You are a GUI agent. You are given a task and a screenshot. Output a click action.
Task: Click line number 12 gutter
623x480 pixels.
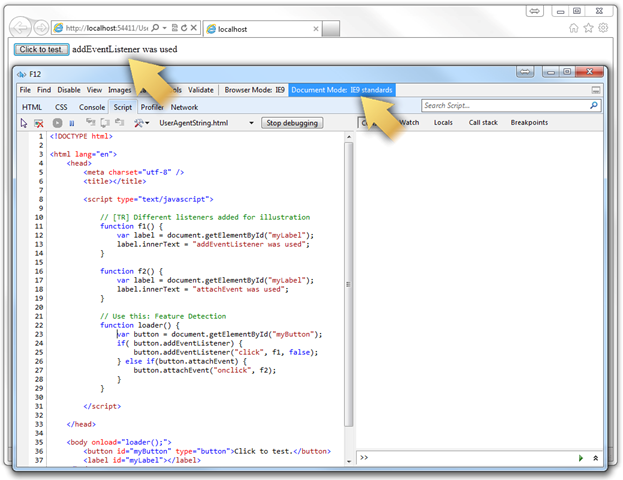(x=39, y=235)
